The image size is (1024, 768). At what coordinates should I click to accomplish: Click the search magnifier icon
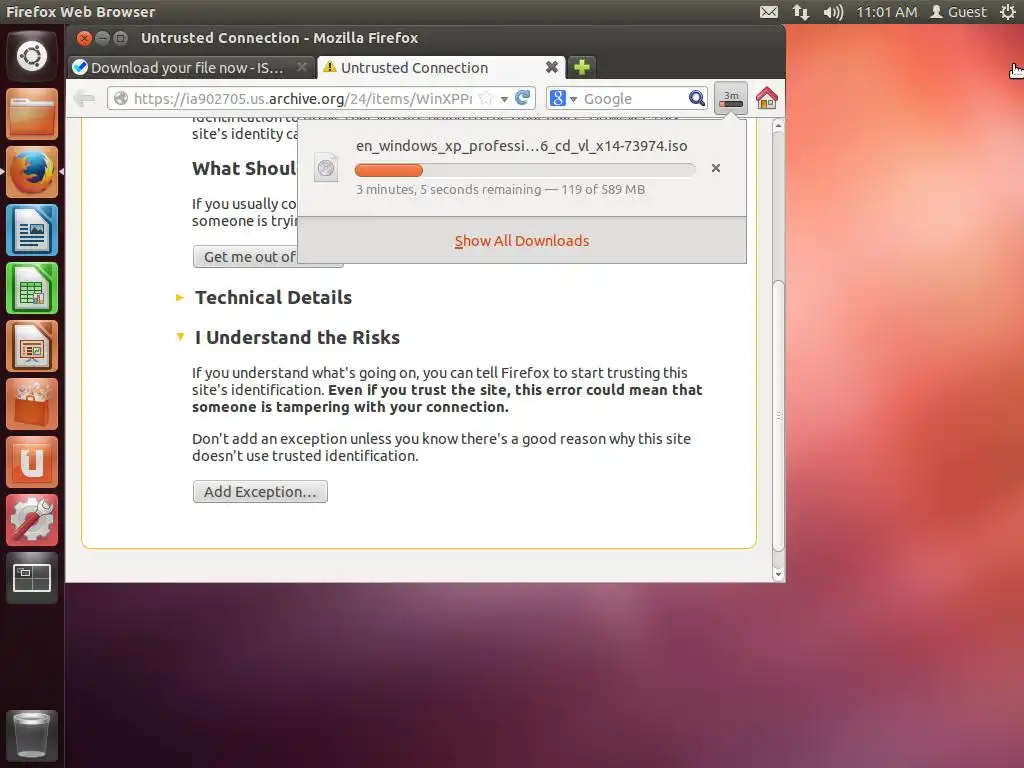(x=697, y=99)
